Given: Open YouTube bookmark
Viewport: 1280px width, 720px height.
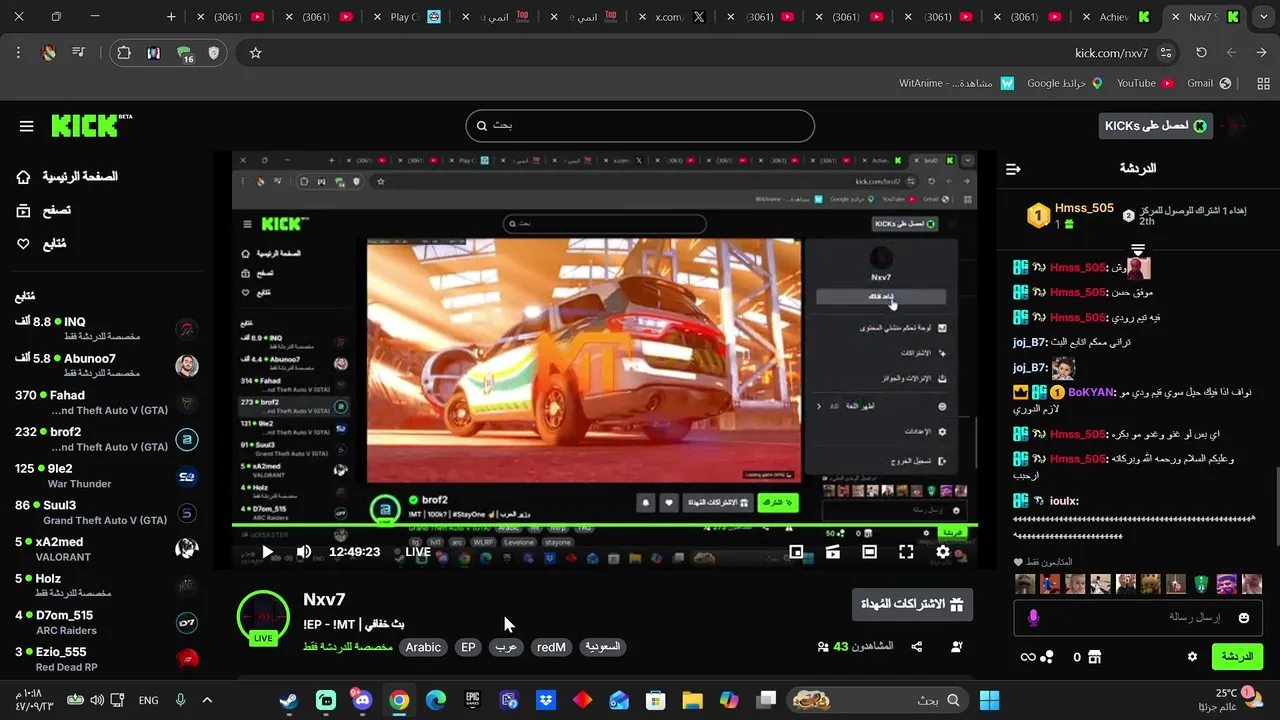Looking at the screenshot, I should pyautogui.click(x=1145, y=83).
